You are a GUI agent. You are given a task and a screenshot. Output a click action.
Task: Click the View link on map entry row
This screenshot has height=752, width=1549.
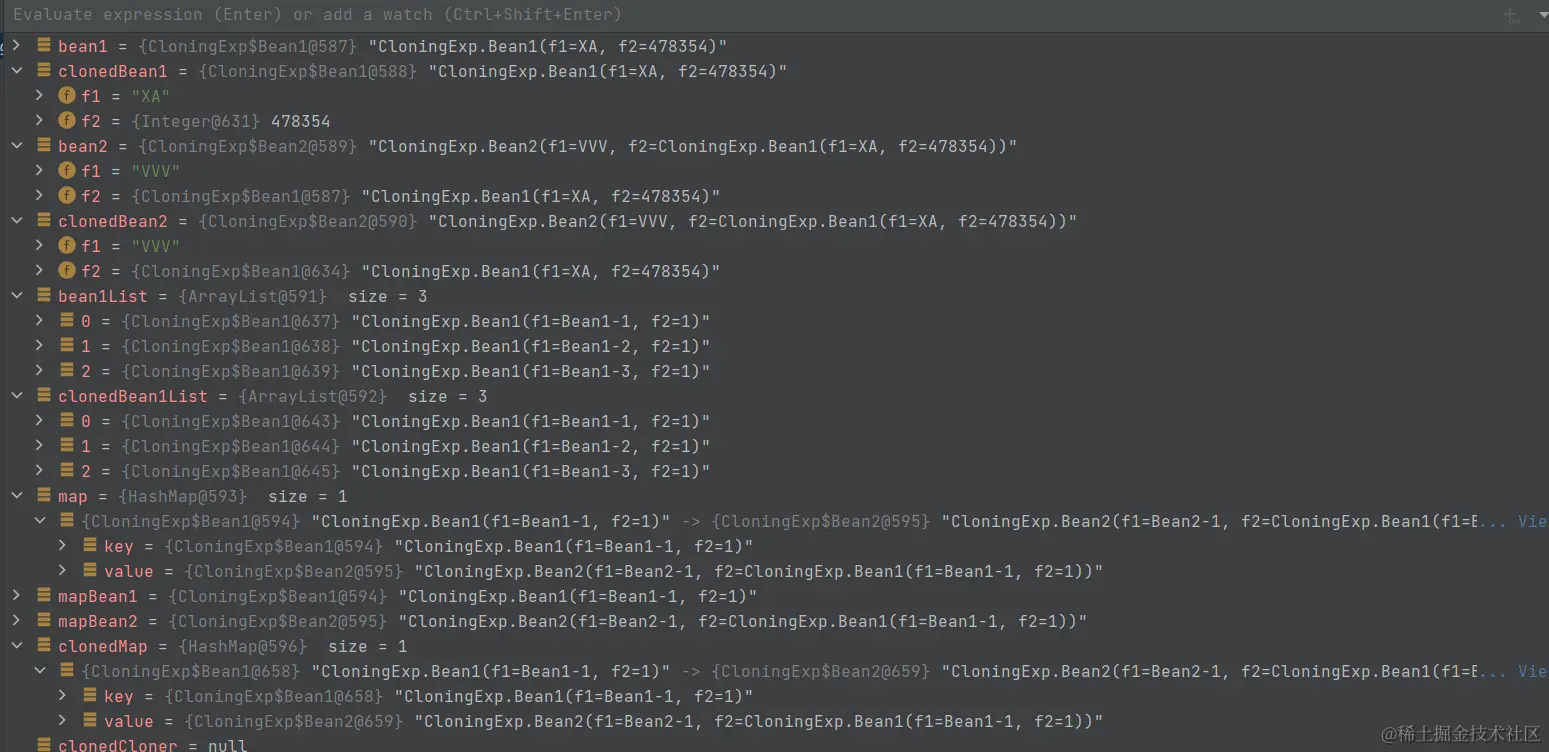click(1532, 521)
